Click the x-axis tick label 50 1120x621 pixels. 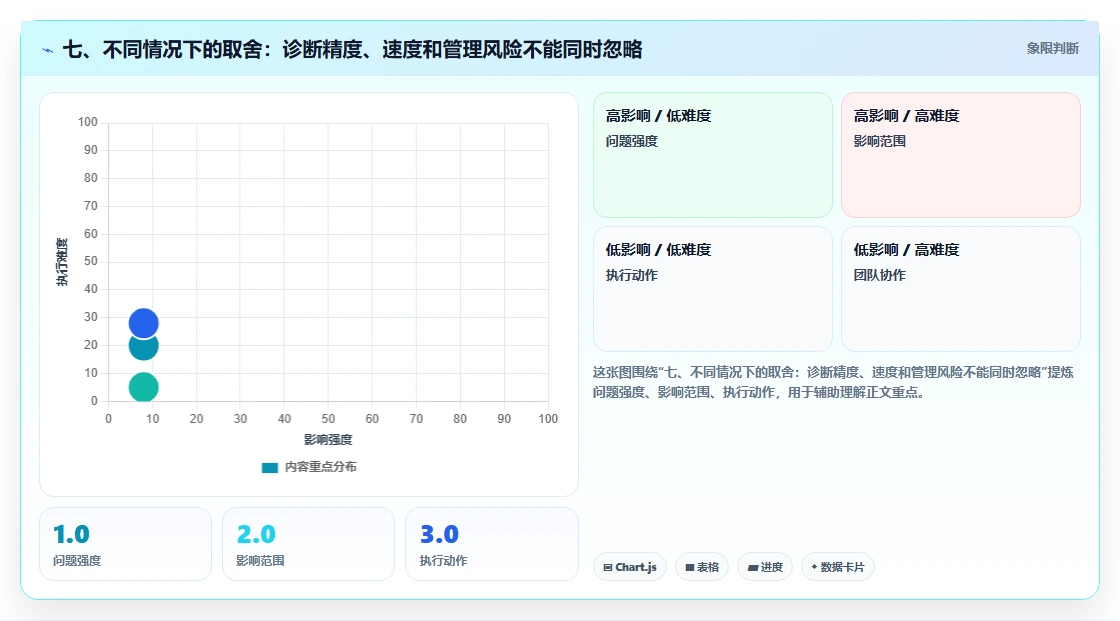(x=328, y=419)
